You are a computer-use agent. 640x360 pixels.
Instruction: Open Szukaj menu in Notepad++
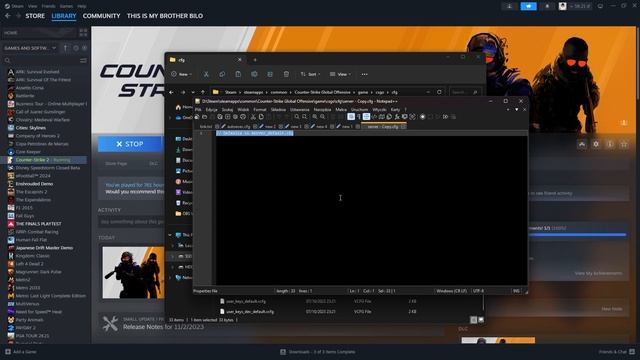227,110
